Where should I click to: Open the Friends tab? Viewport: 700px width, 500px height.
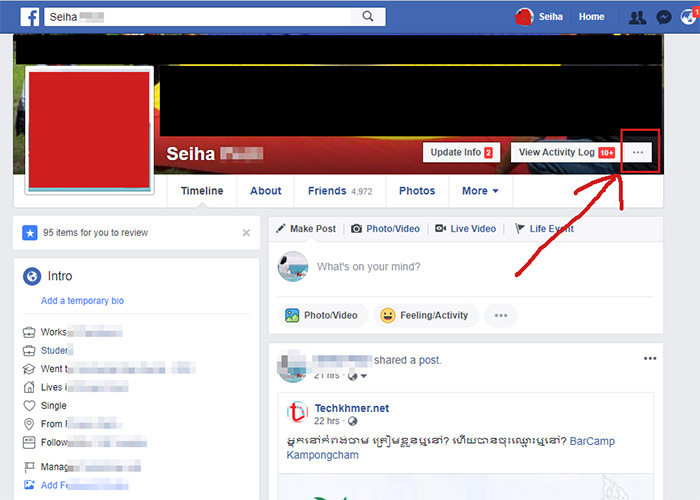pyautogui.click(x=340, y=191)
